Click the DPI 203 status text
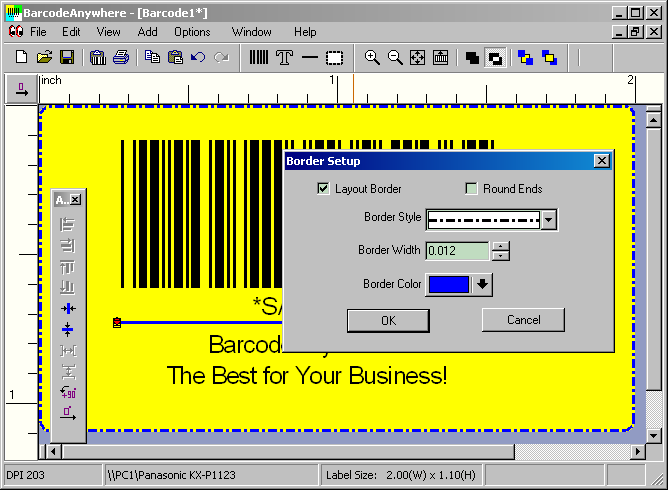 tap(25, 475)
